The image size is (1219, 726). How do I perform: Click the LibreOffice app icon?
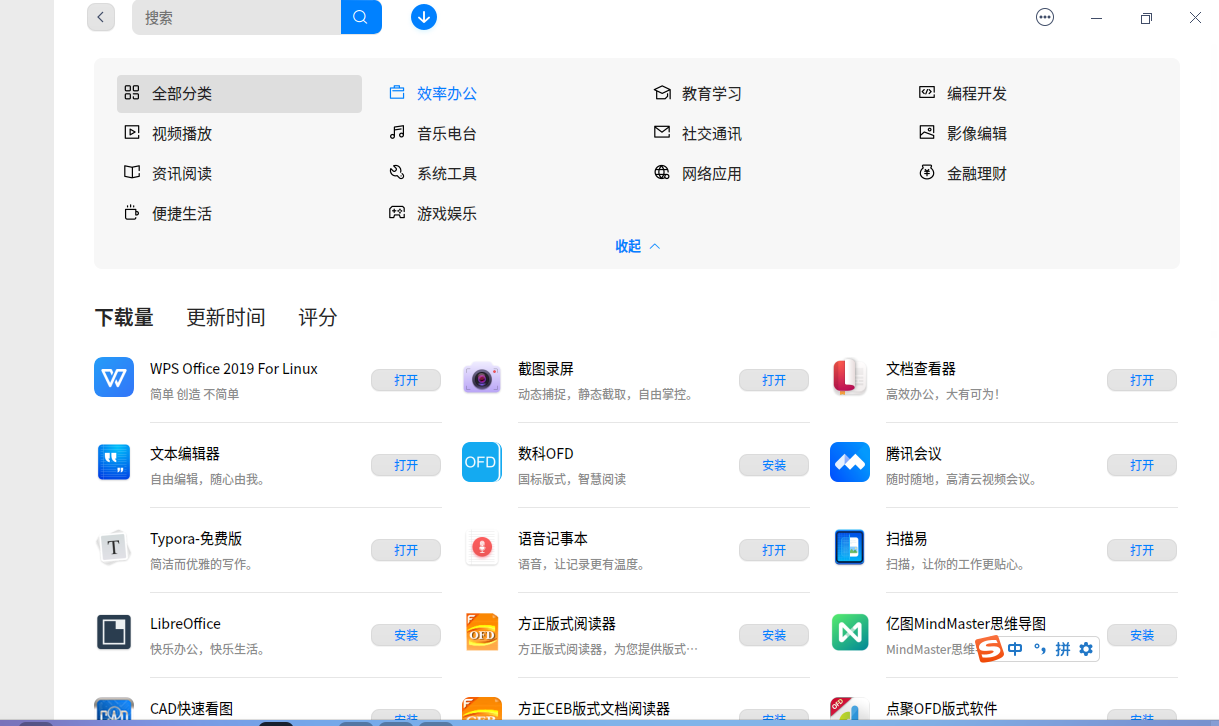tap(113, 632)
